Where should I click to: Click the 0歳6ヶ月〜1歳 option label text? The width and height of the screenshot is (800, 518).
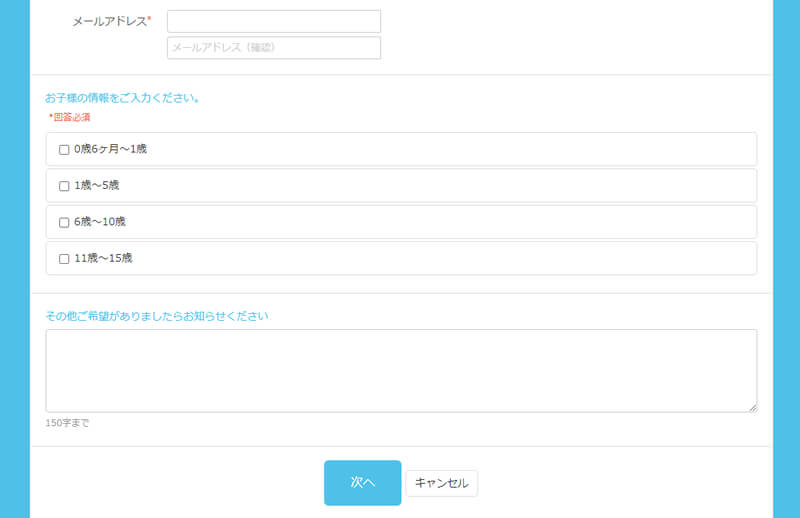(x=110, y=149)
